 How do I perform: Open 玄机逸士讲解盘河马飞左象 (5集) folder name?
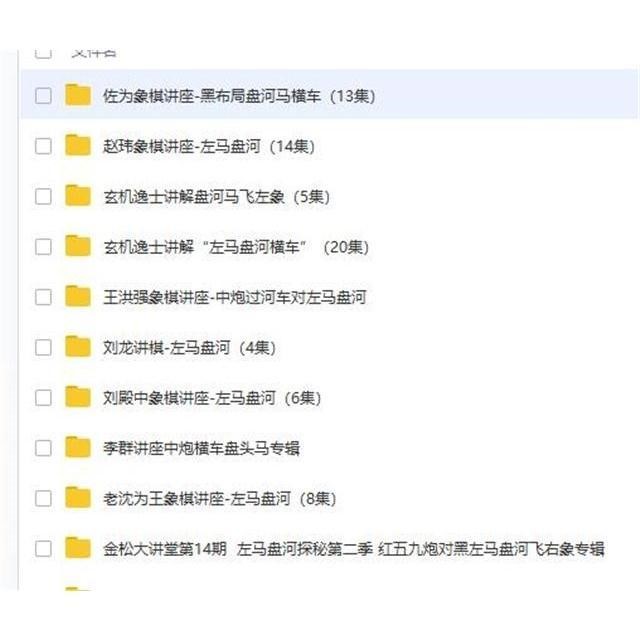[x=216, y=197]
